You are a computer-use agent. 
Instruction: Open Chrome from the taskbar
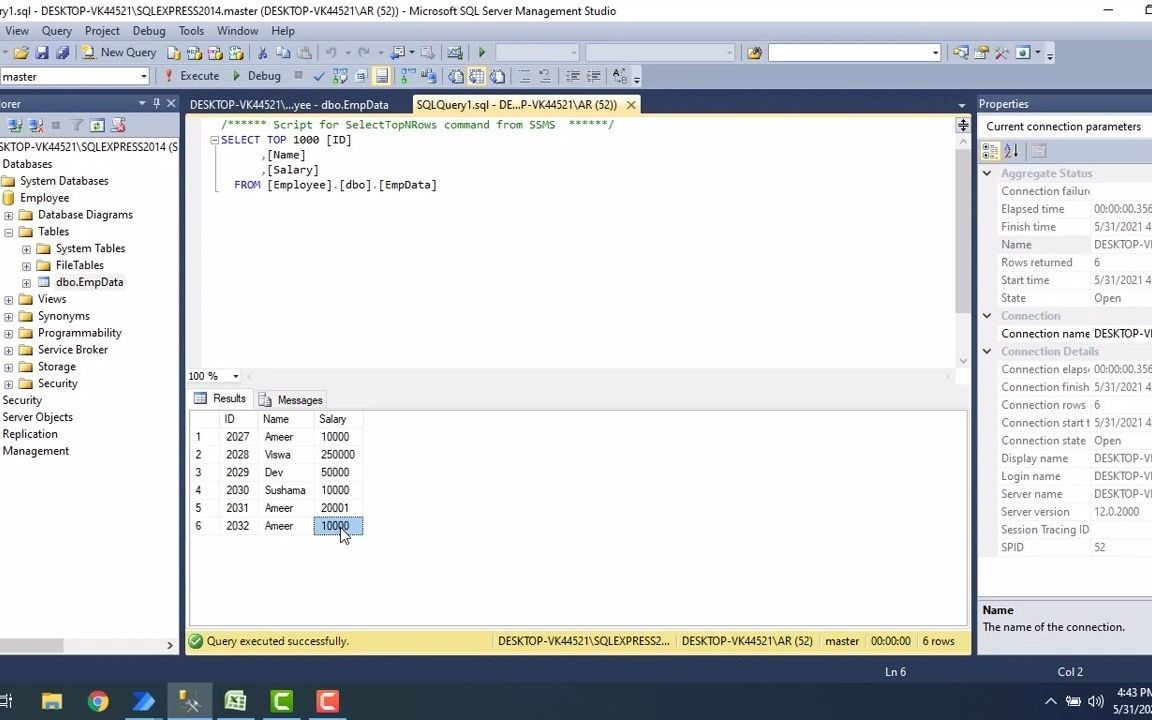tap(98, 702)
